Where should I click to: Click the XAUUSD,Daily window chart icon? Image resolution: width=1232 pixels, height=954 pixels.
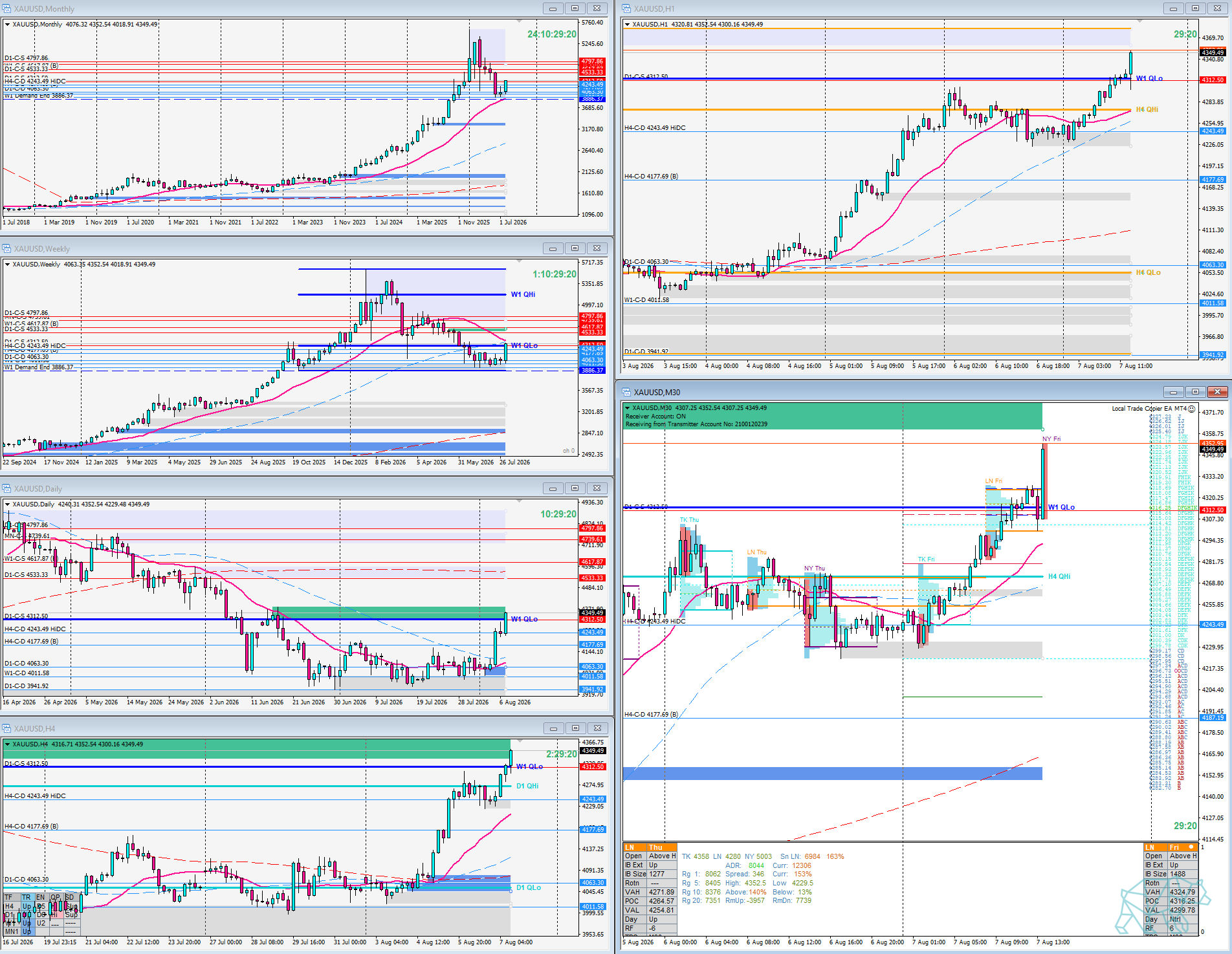click(x=6, y=488)
